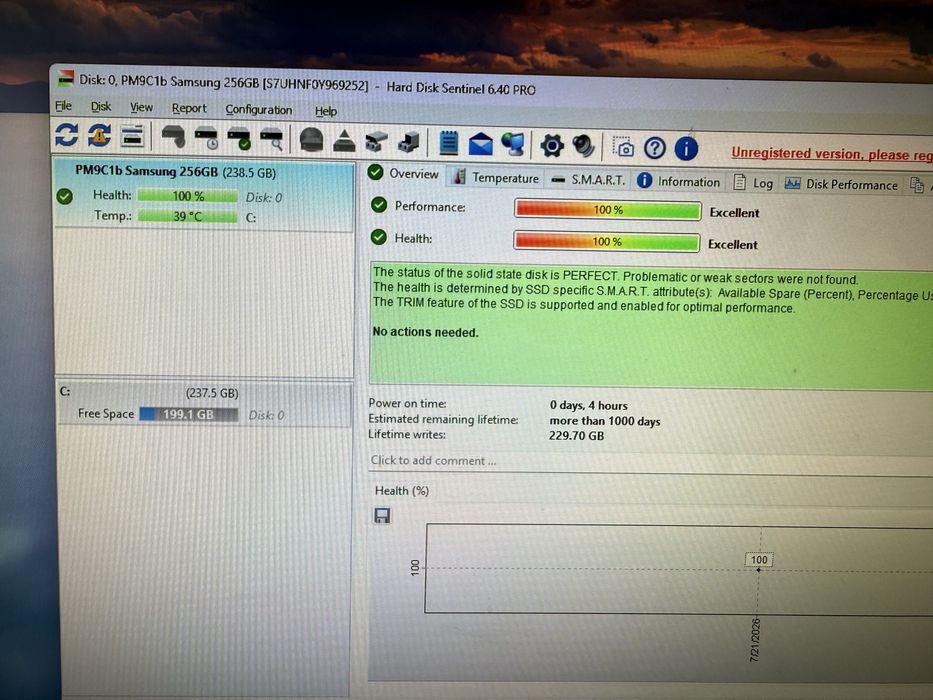
Task: Click the blue info about icon
Action: 686,148
